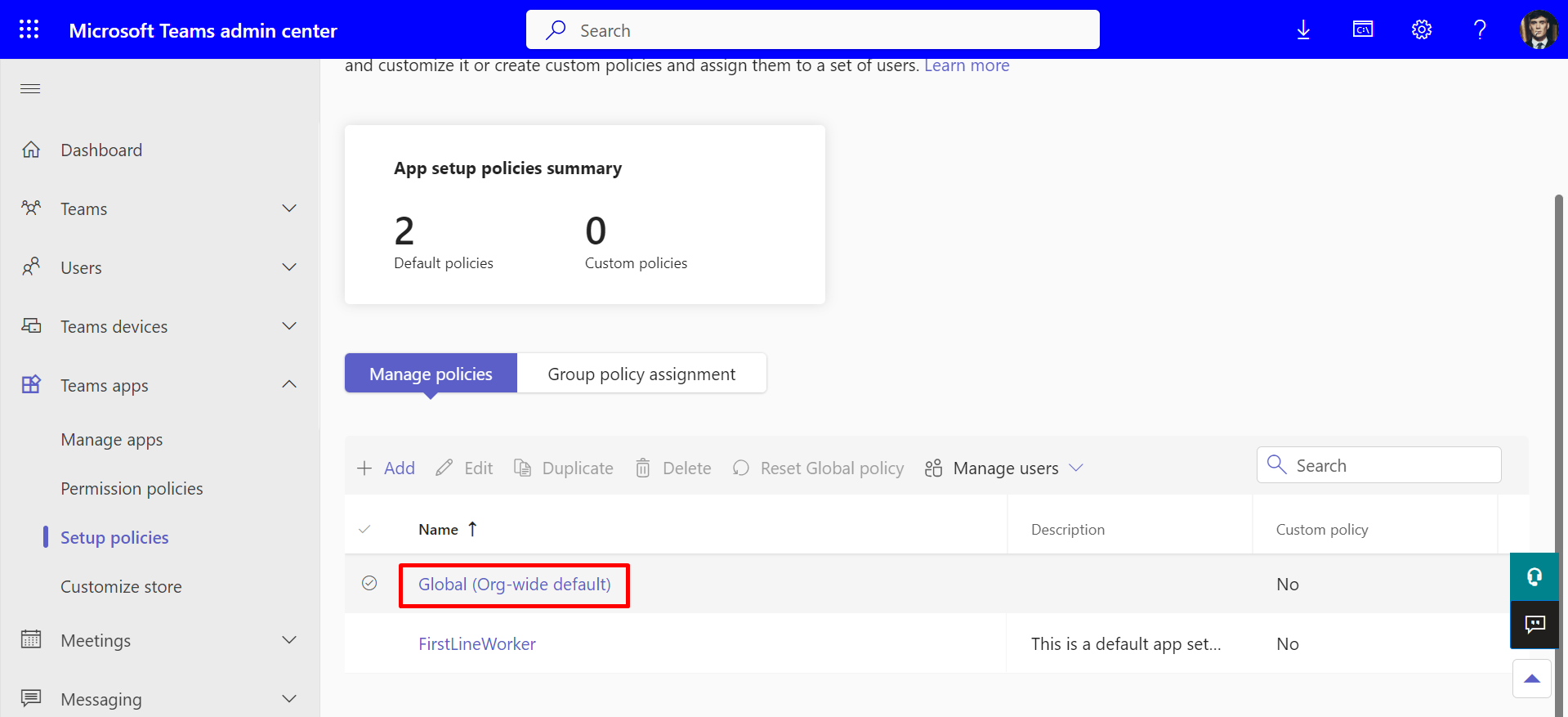
Task: Click the Add button label
Action: click(400, 468)
